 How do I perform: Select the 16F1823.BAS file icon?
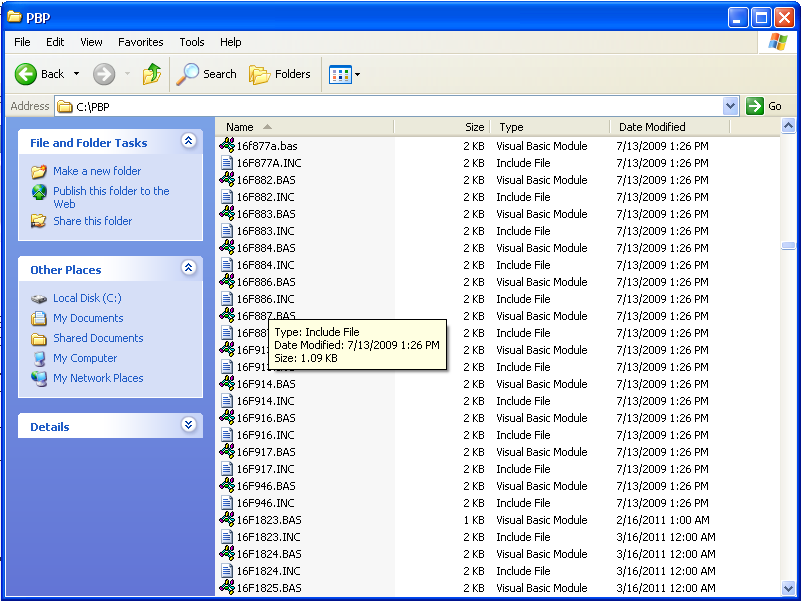coord(227,520)
